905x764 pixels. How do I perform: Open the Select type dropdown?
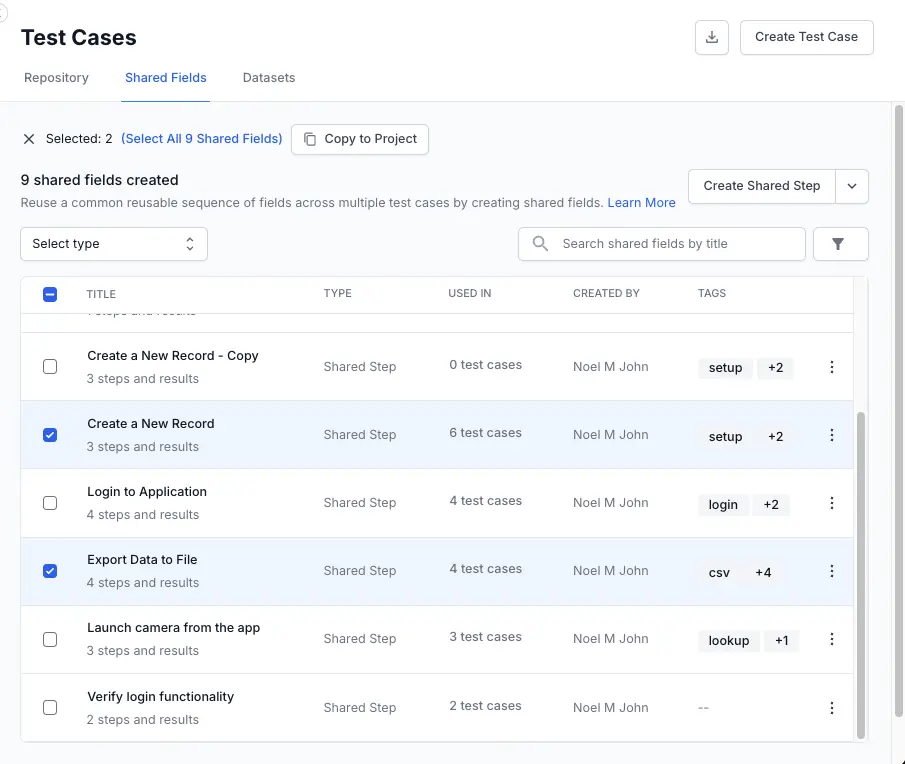[x=113, y=243]
